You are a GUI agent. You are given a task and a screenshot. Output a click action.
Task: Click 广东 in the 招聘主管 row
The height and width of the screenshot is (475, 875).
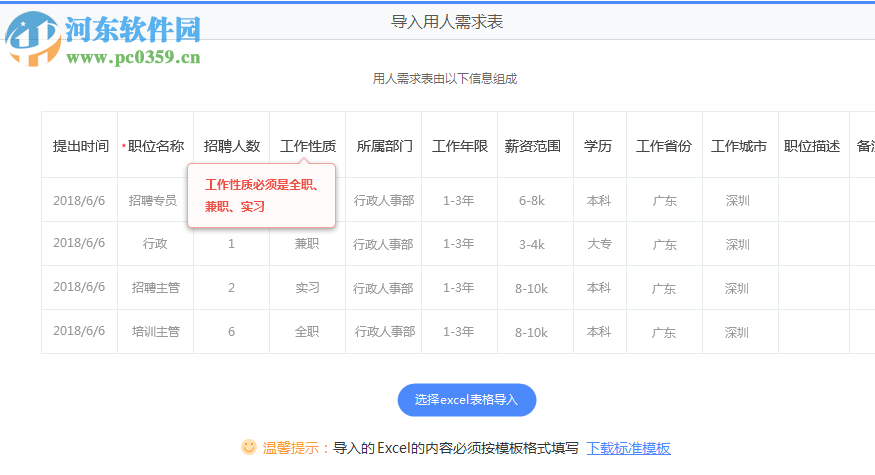tap(664, 289)
